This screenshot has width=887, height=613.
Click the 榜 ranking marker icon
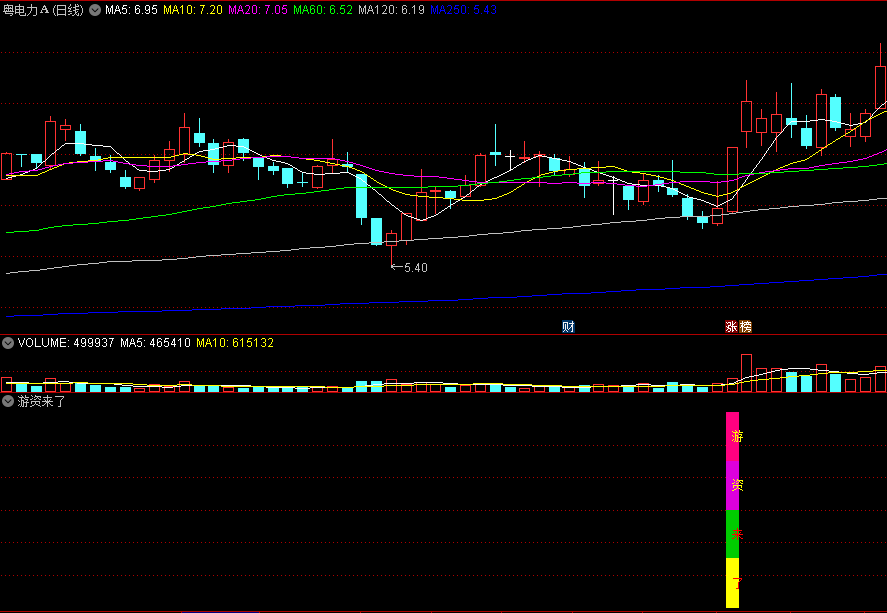(x=746, y=326)
